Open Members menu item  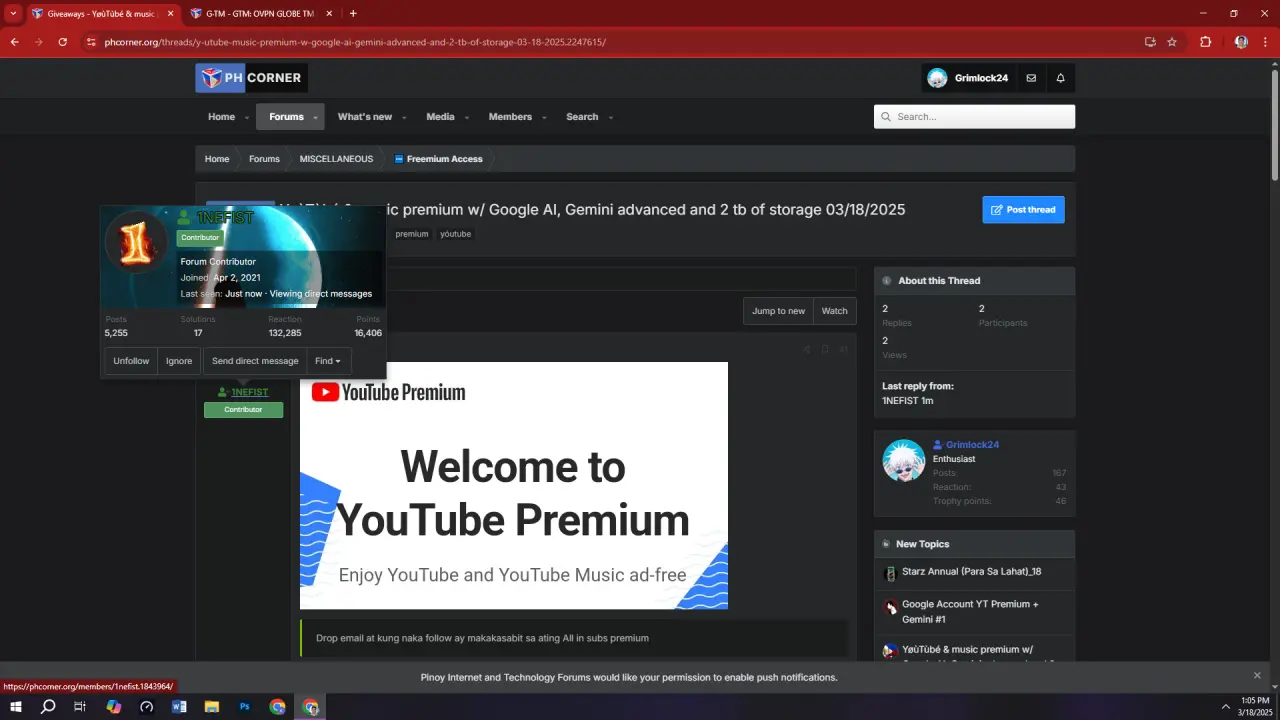[510, 117]
